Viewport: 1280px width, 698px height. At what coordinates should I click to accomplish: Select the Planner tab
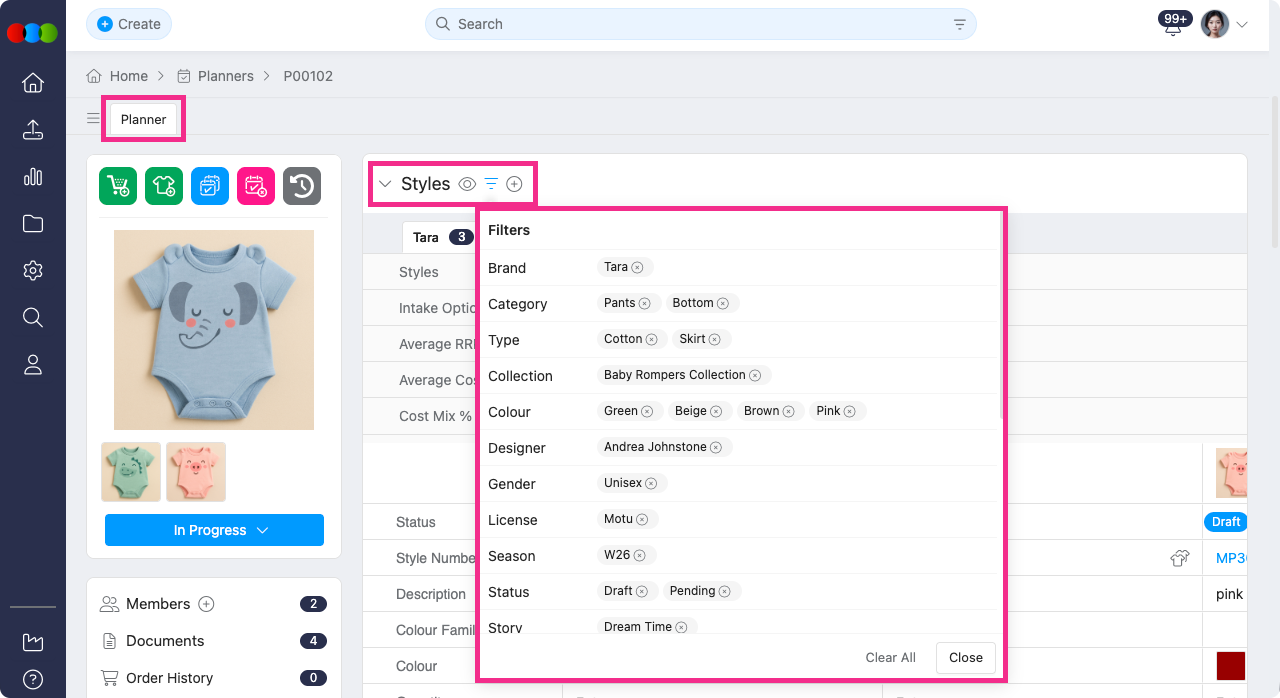pos(143,119)
